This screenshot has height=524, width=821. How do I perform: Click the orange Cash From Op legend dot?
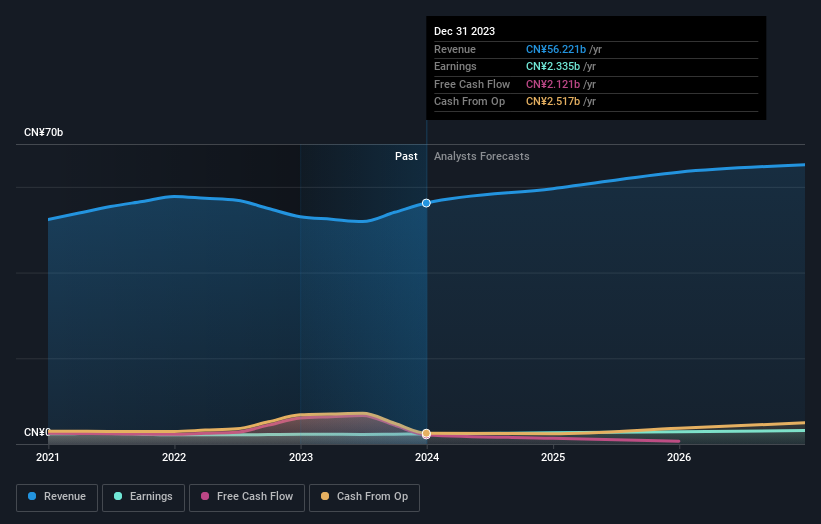[x=325, y=496]
